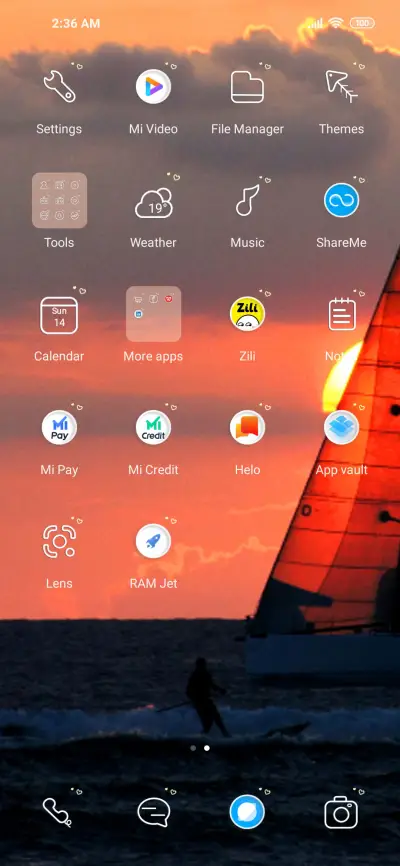Launch the Helo app
This screenshot has width=400, height=866.
pyautogui.click(x=247, y=427)
